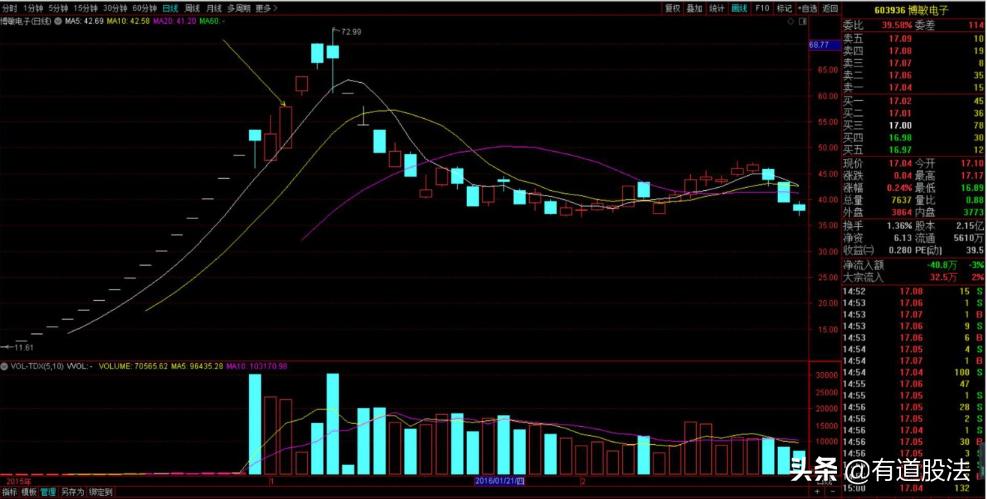The height and width of the screenshot is (499, 987).
Task: Click the MA20: 41.20 indicator label
Action: click(175, 21)
